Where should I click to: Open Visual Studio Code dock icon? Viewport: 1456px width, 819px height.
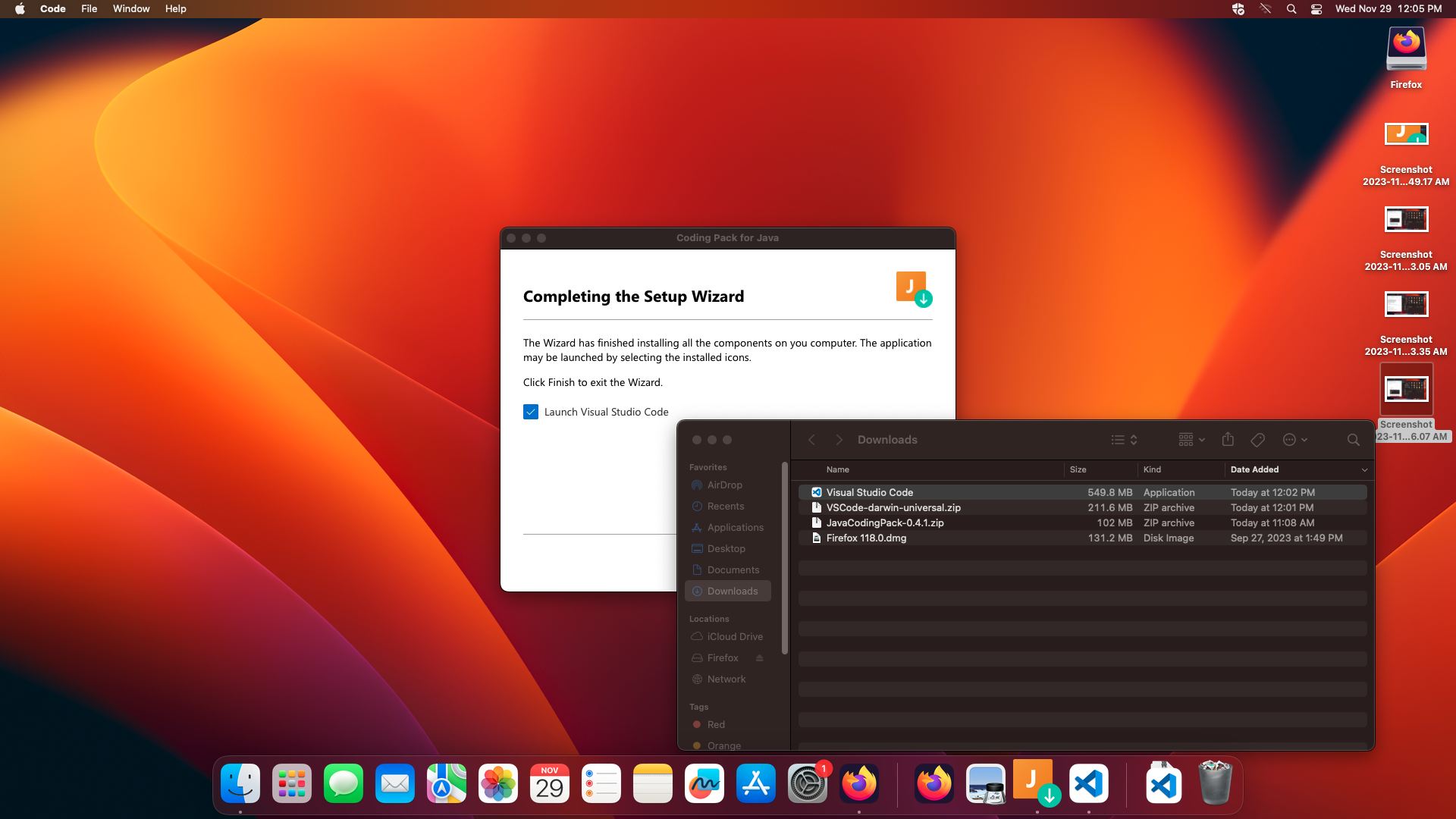point(1088,783)
